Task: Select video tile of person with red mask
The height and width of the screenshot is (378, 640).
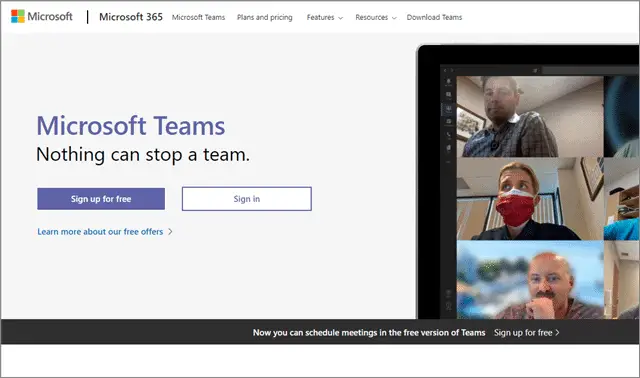Action: [x=530, y=199]
